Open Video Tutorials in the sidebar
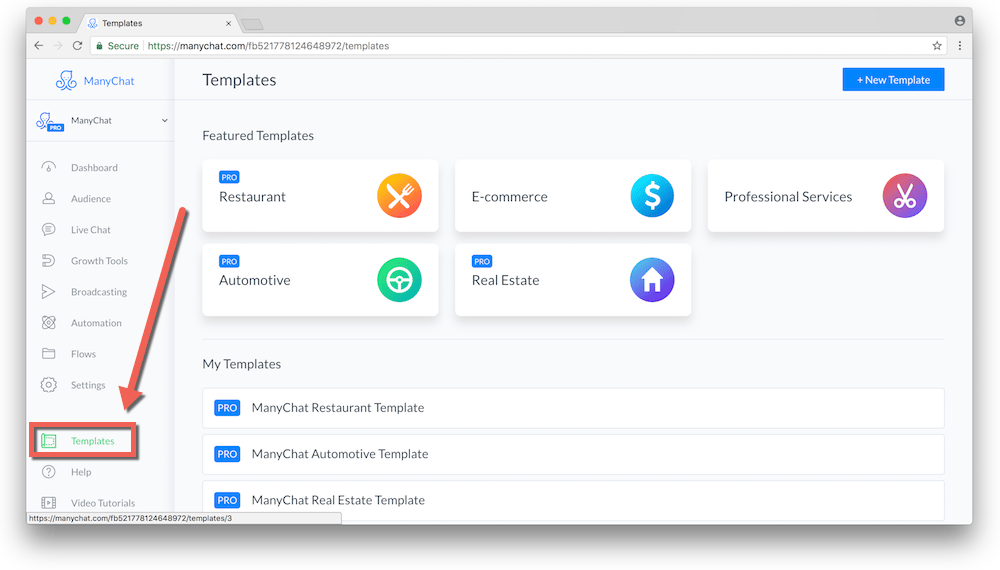This screenshot has width=1000, height=570. pyautogui.click(x=103, y=503)
